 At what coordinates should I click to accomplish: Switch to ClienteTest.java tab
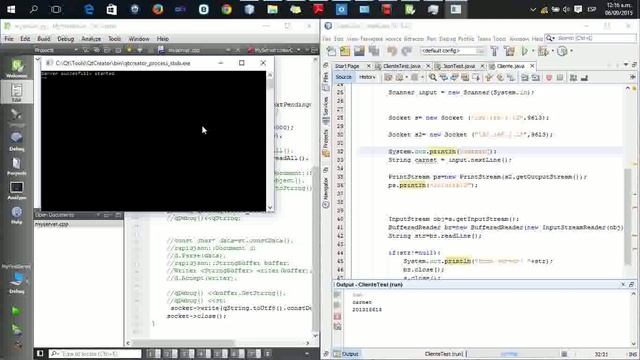pos(402,66)
